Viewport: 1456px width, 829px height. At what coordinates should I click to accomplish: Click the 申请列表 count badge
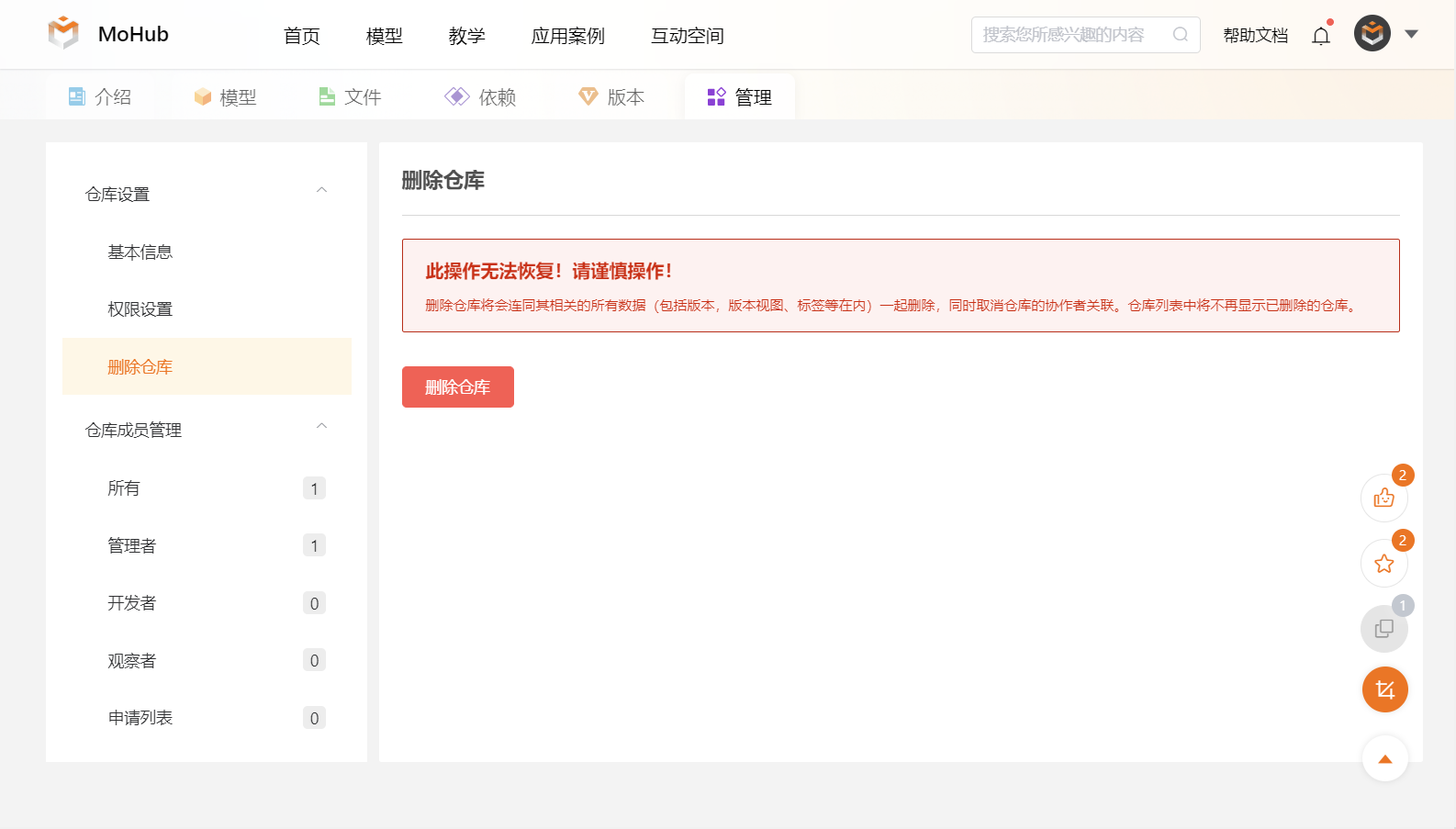314,718
